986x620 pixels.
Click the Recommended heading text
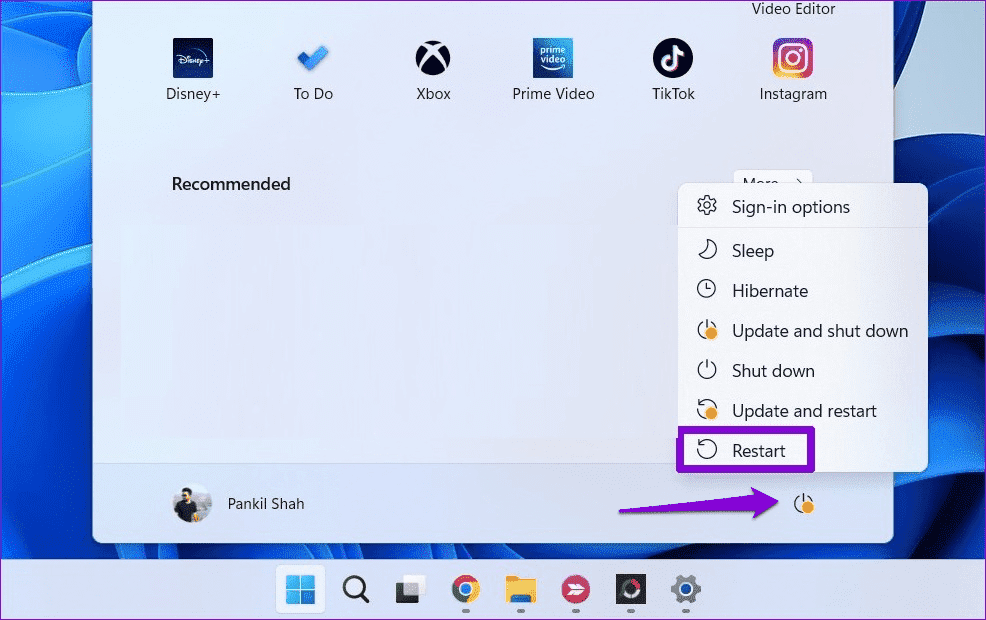[231, 184]
